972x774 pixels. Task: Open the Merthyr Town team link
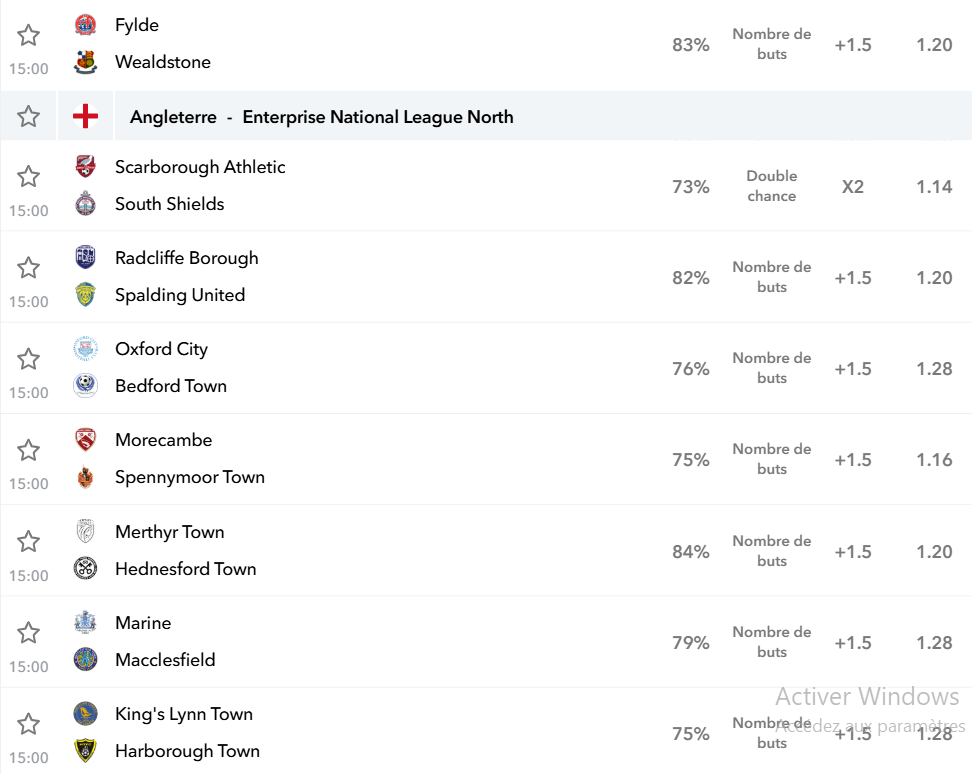[169, 532]
